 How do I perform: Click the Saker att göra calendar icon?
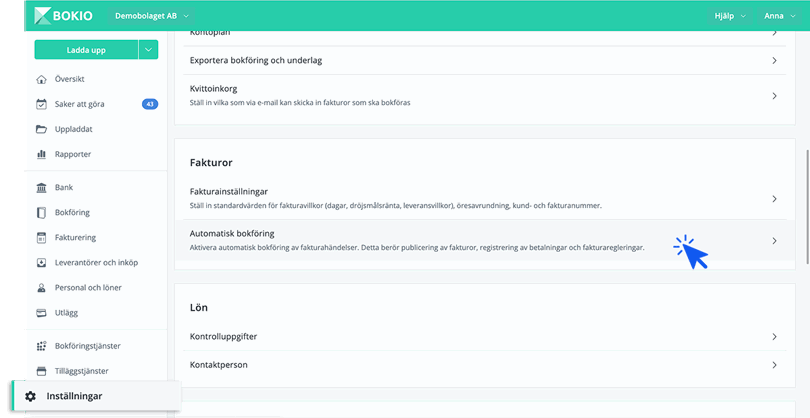pos(41,104)
